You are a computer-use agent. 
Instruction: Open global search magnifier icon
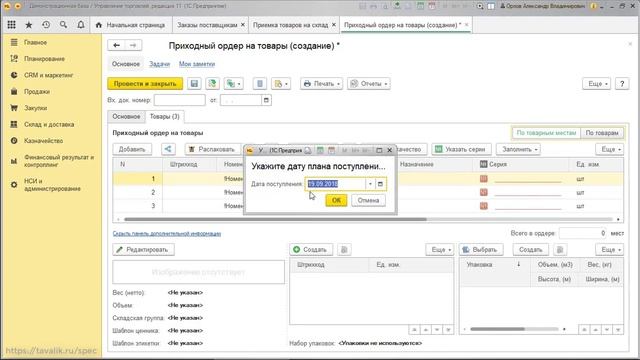point(63,25)
